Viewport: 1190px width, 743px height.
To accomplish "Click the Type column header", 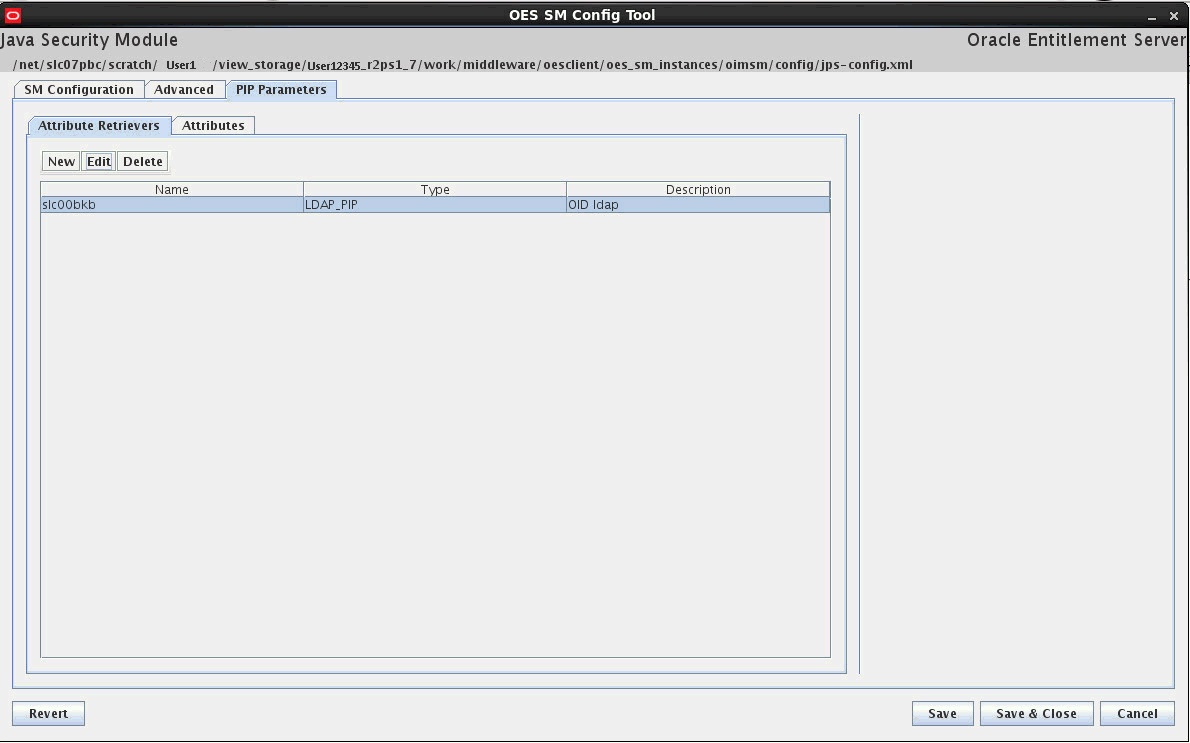I will coord(435,189).
